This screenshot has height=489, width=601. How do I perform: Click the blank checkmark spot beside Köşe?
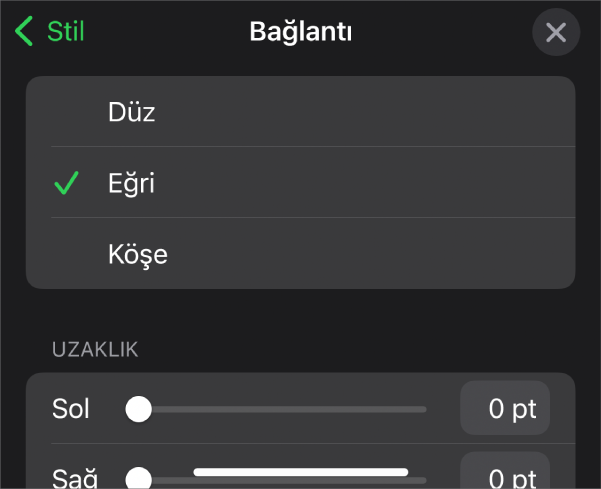coord(66,254)
